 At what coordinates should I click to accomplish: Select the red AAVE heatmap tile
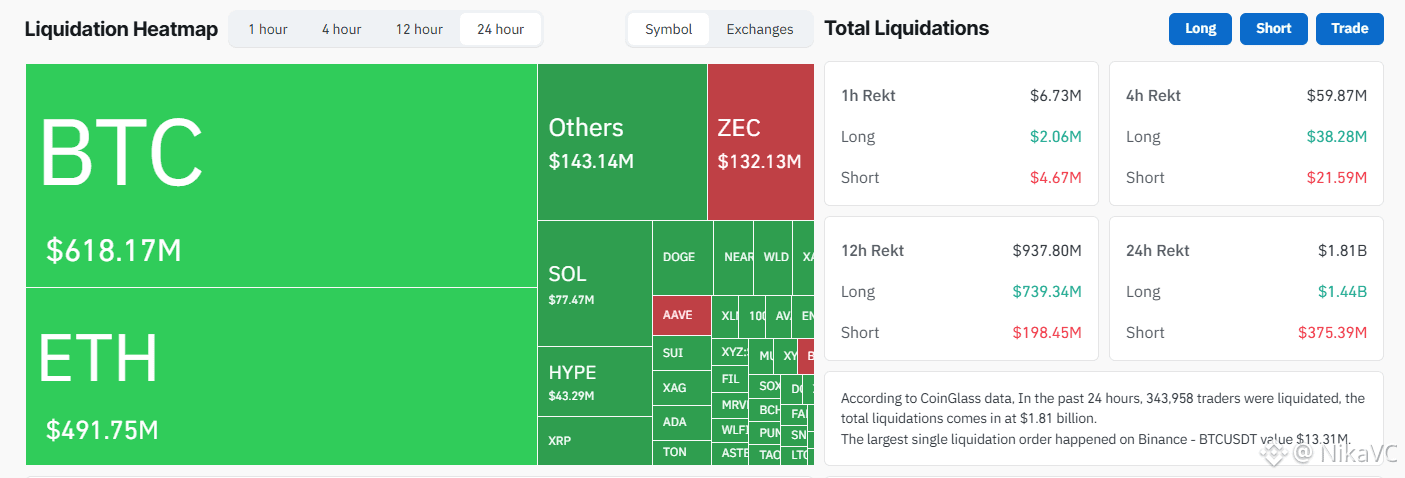tap(682, 315)
